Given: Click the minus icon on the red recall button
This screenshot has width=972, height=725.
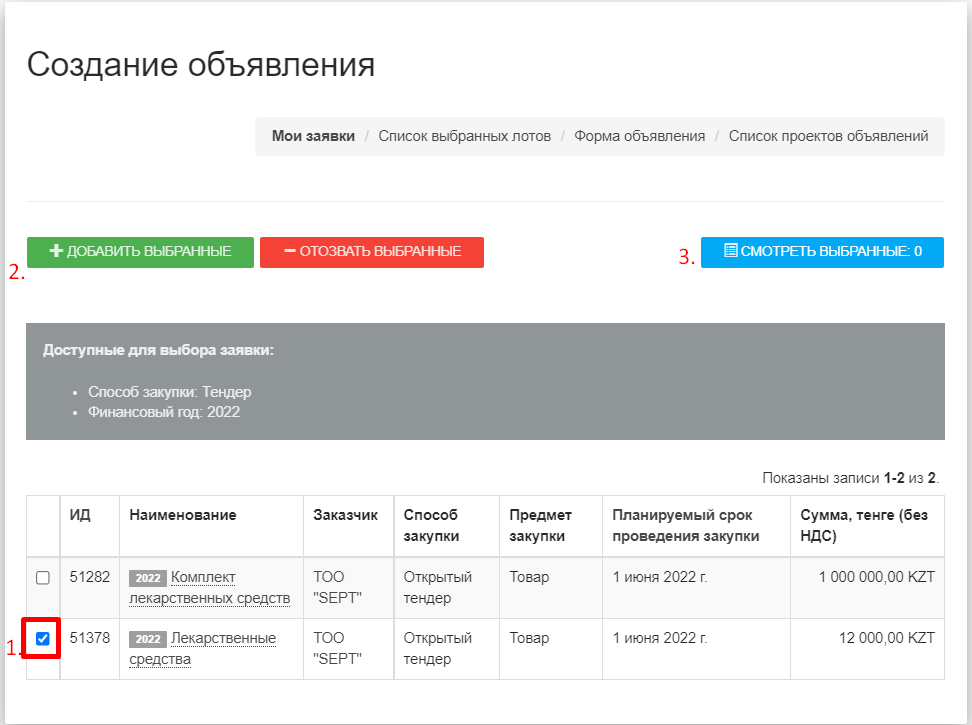Looking at the screenshot, I should pyautogui.click(x=289, y=251).
